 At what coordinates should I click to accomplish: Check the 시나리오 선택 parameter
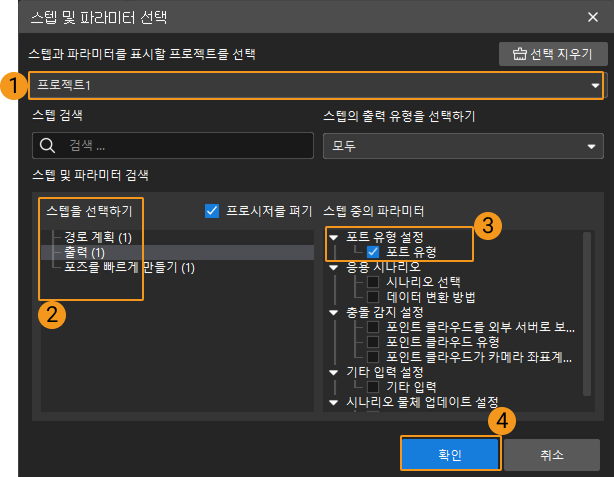[373, 282]
